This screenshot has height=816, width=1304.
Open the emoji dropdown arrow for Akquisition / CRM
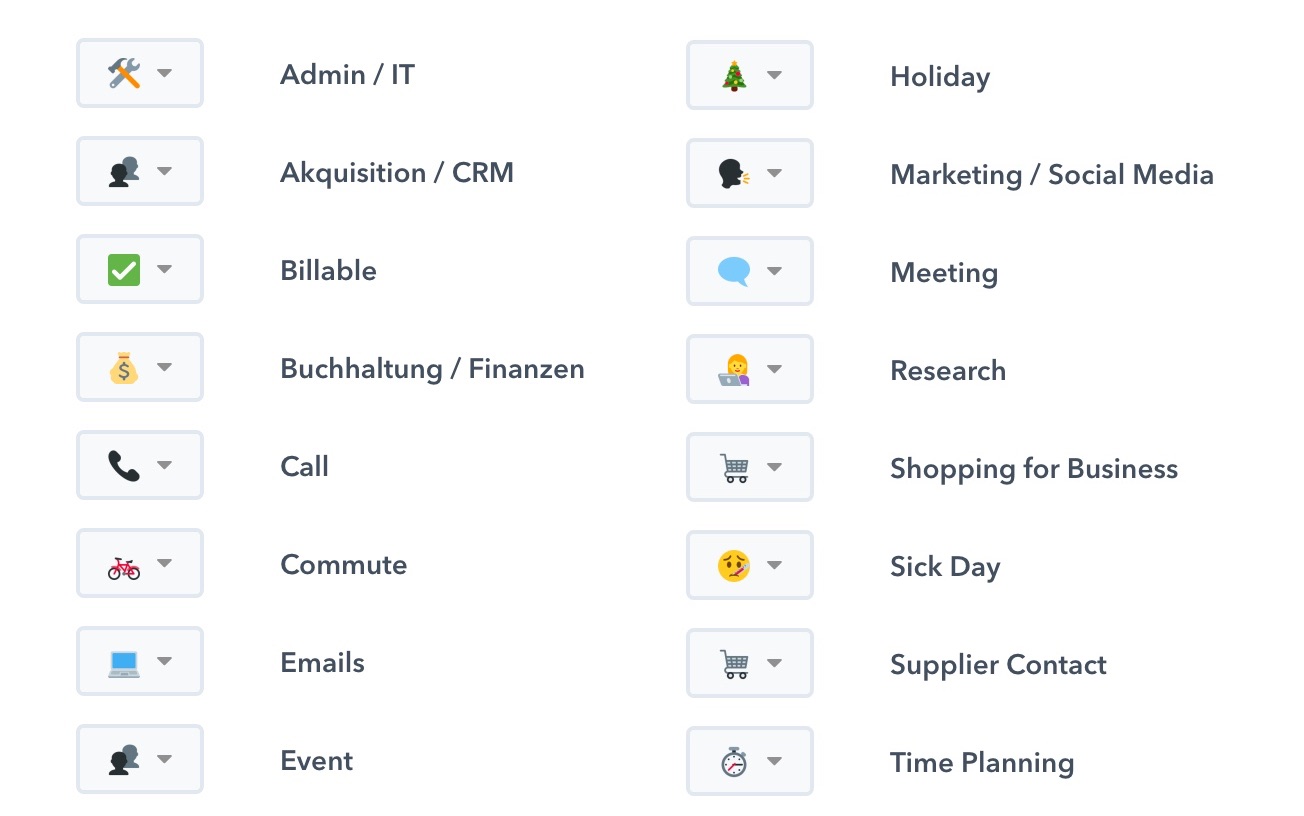(165, 171)
